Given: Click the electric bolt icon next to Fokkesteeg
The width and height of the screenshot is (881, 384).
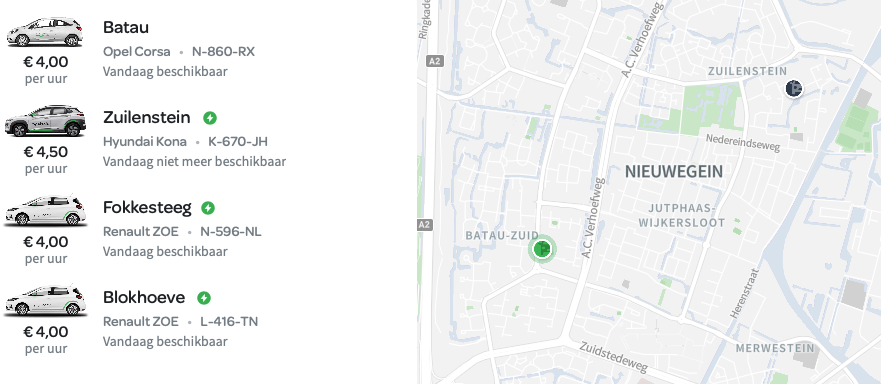Looking at the screenshot, I should 208,208.
